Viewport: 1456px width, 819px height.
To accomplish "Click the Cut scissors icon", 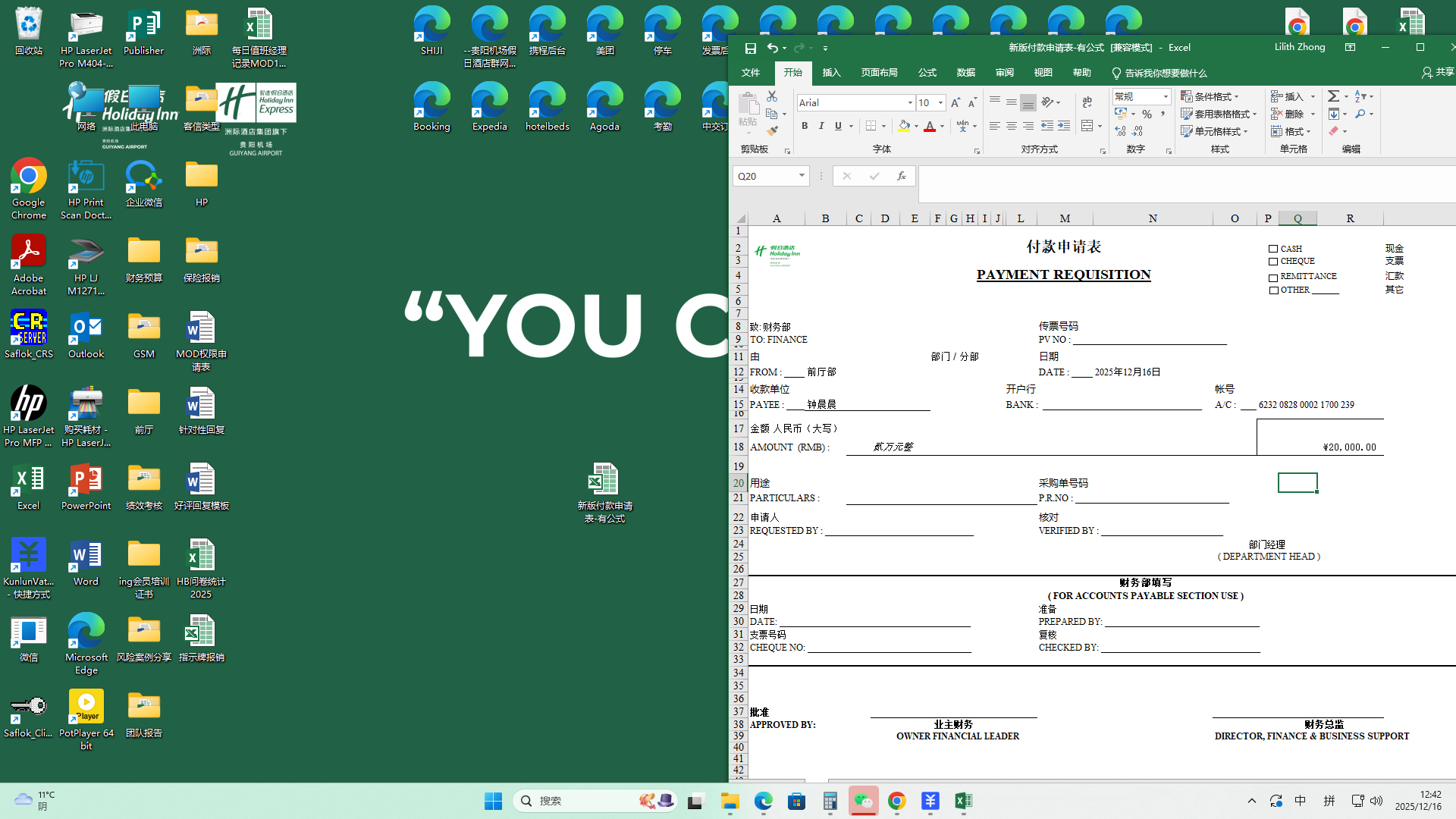I will (772, 96).
